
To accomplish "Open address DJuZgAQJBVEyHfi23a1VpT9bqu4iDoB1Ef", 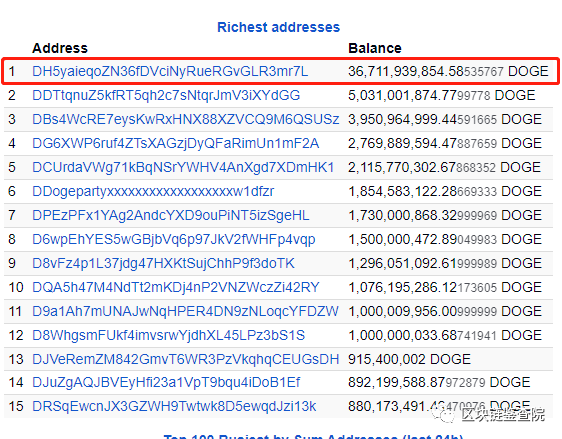I will [x=166, y=382].
